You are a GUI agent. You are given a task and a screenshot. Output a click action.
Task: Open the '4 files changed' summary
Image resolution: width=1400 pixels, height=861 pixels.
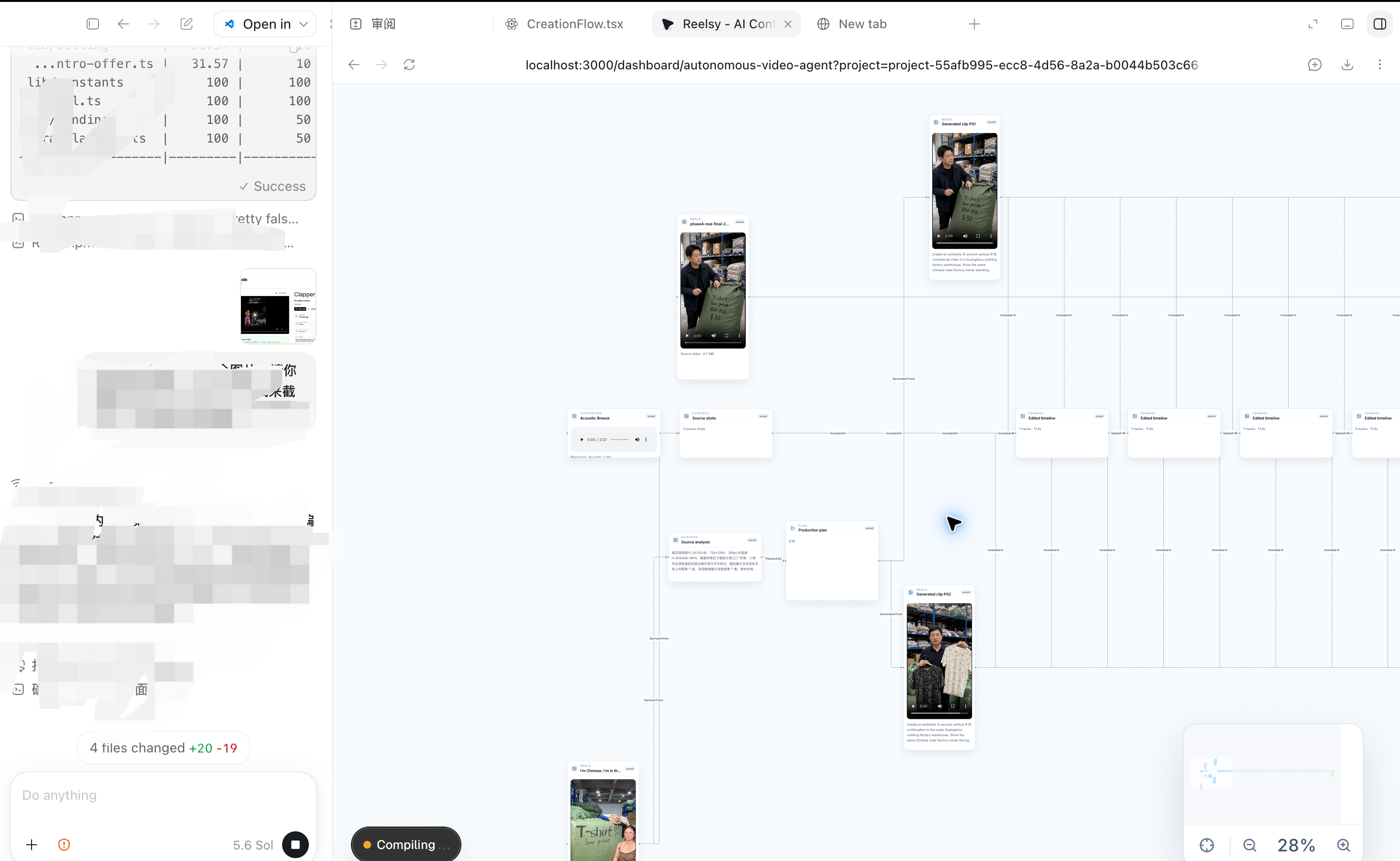(x=164, y=748)
